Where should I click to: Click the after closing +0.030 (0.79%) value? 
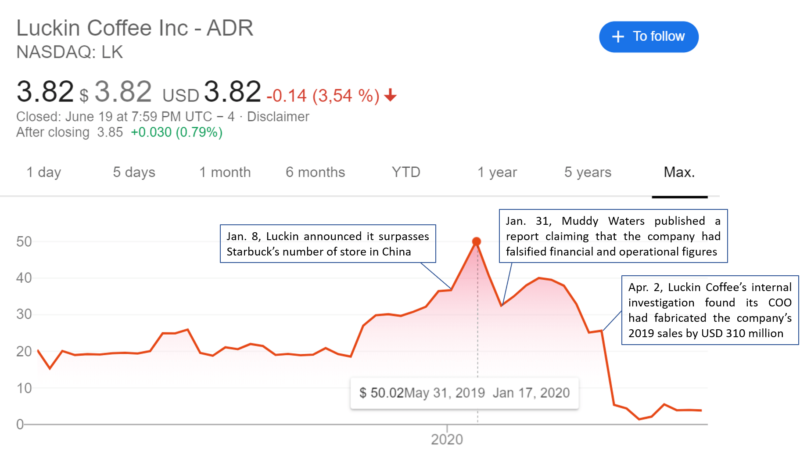pos(177,133)
